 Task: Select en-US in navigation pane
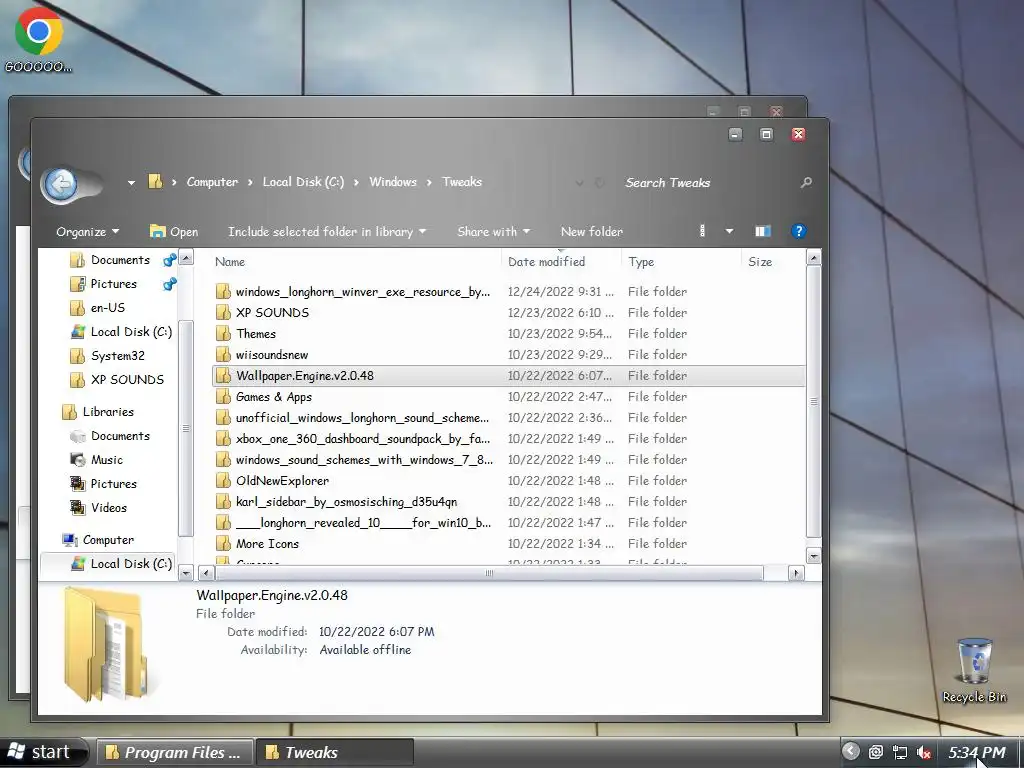click(107, 308)
